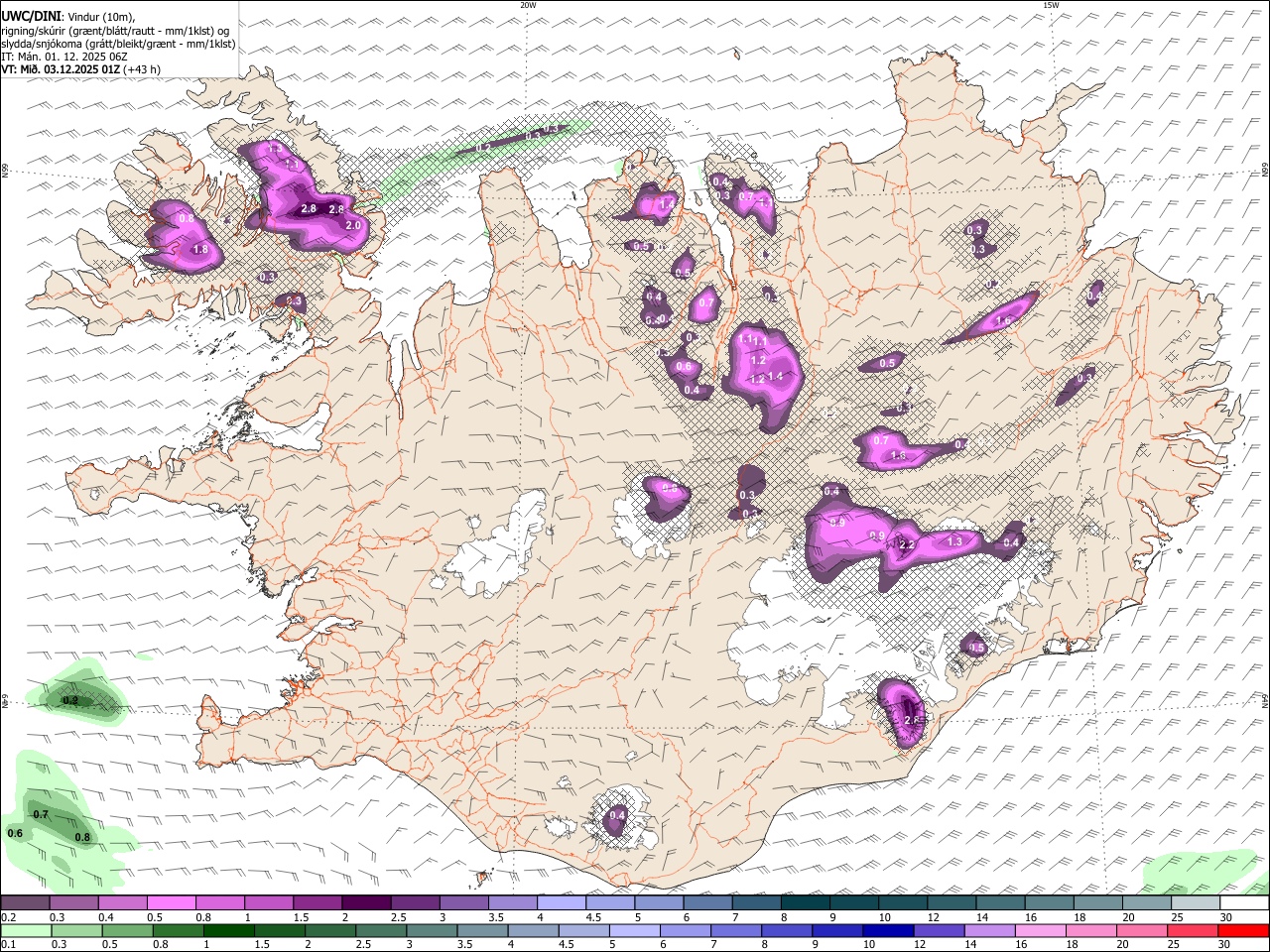Click the 0.2 legend label
This screenshot has height=952, width=1270.
point(8,917)
